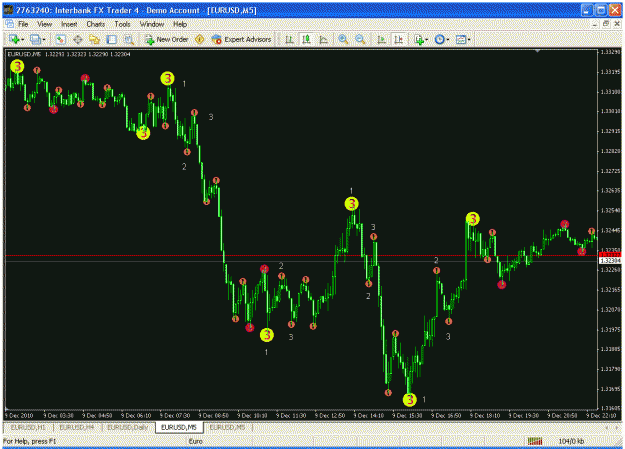Expand the Profiles dropdown arrow
The height and width of the screenshot is (449, 625).
coord(44,39)
